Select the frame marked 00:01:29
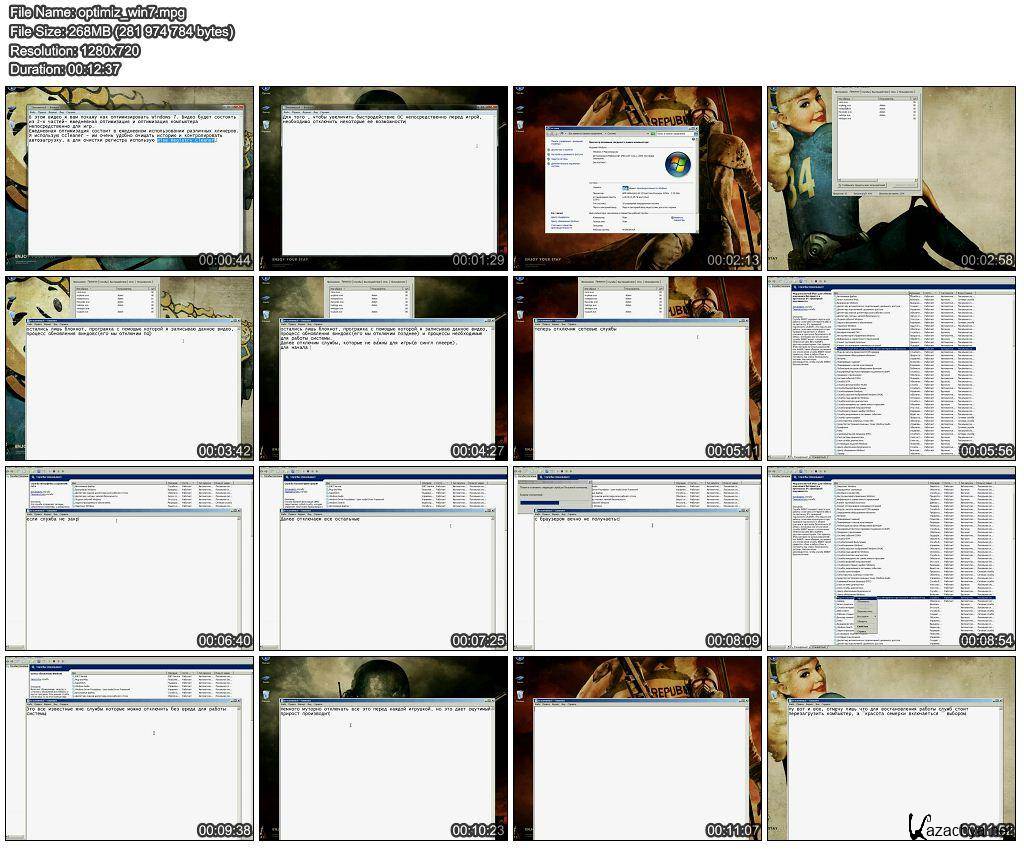This screenshot has height=849, width=1024. [x=383, y=178]
